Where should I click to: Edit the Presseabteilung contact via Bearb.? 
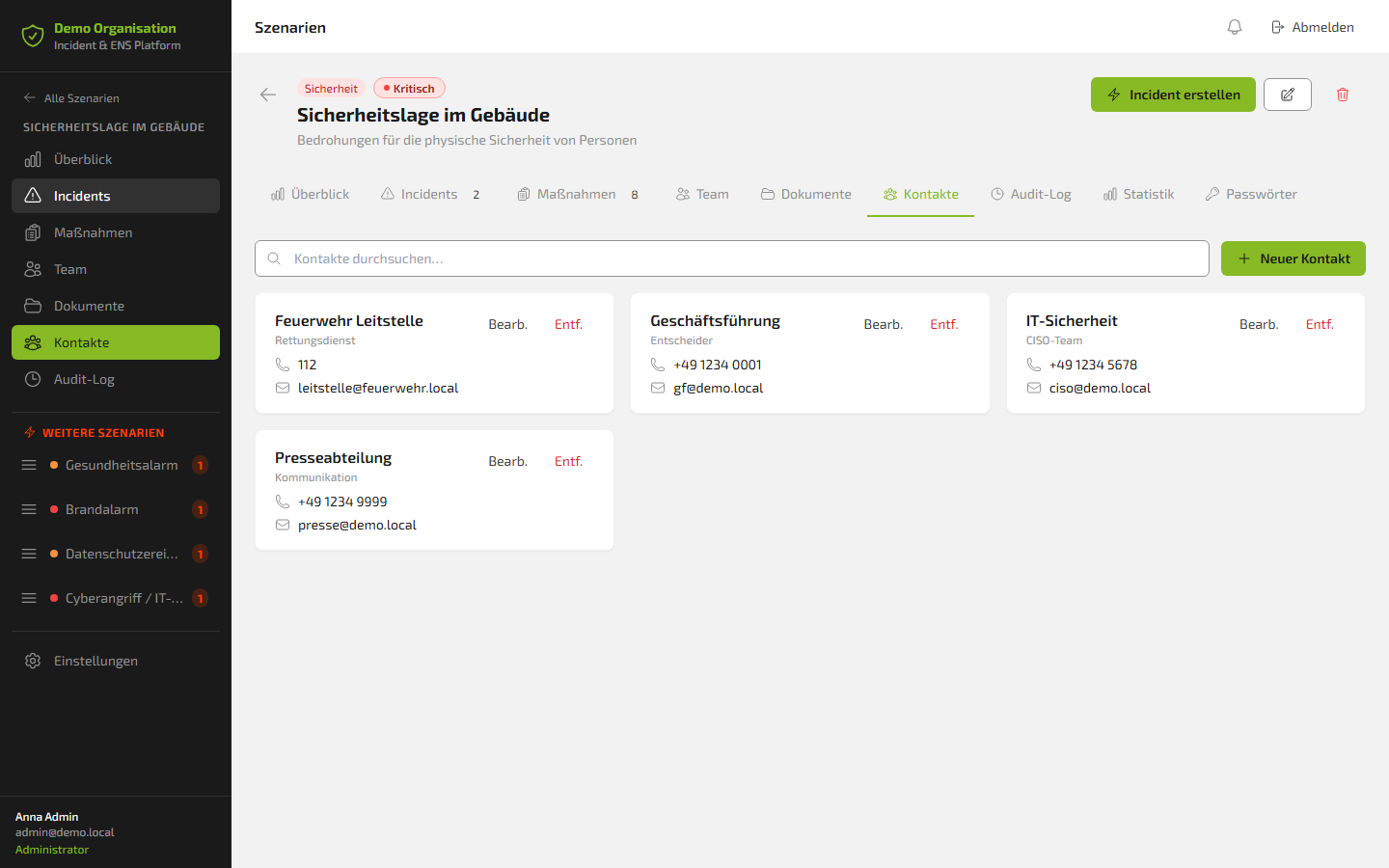click(507, 461)
